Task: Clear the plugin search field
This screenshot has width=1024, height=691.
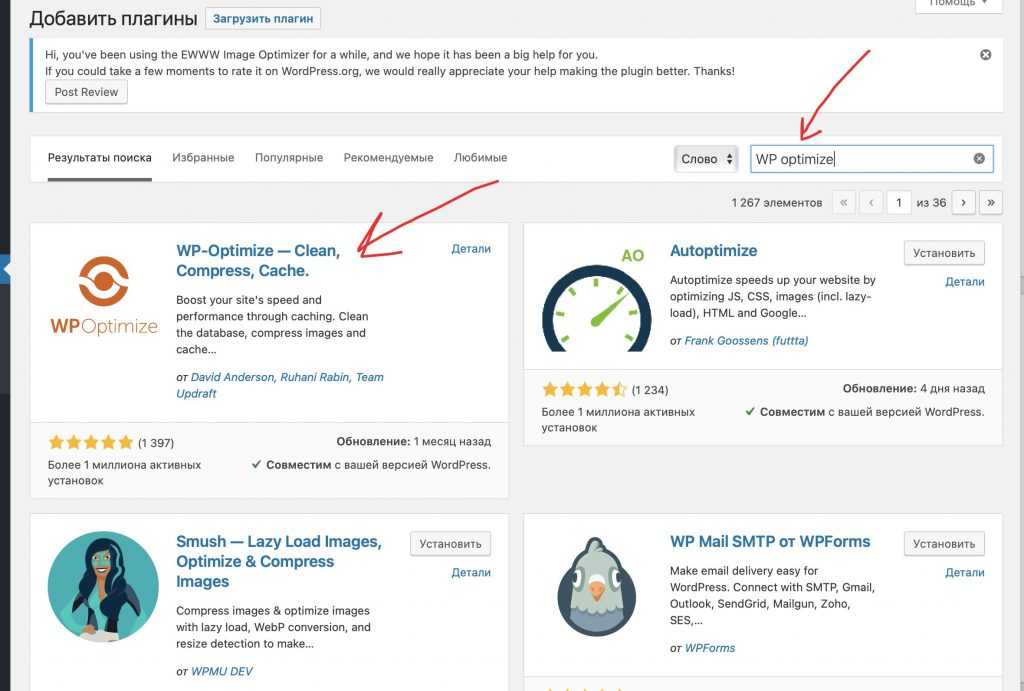Action: pos(979,158)
